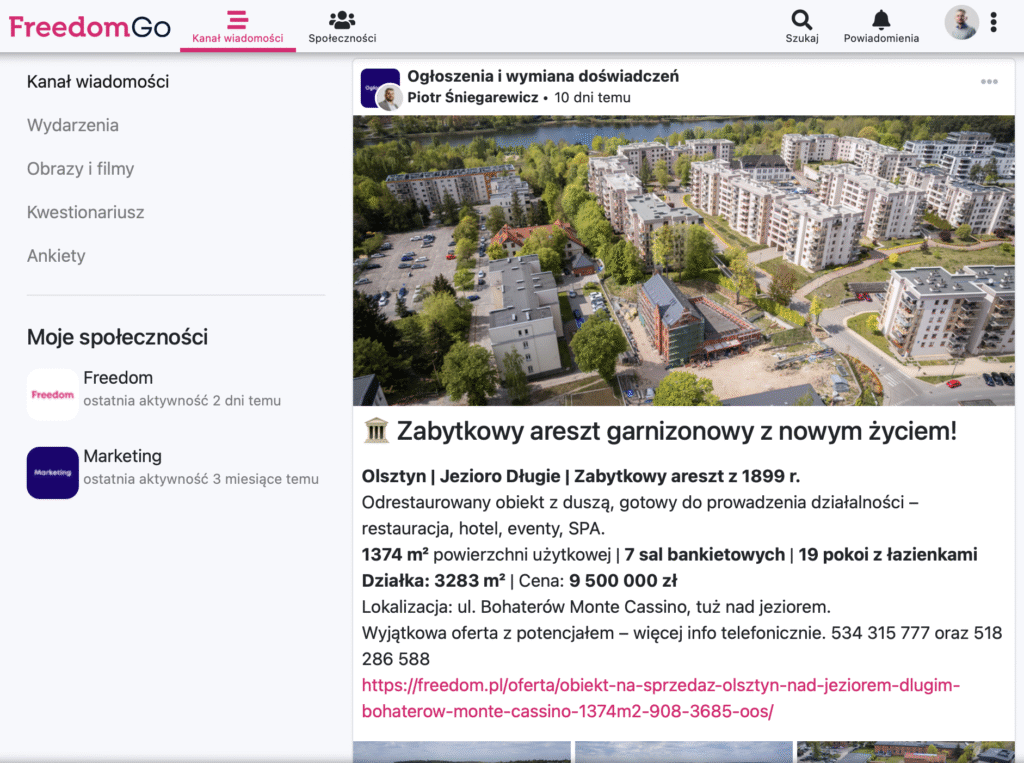
Task: Click the user profile avatar
Action: tap(961, 22)
